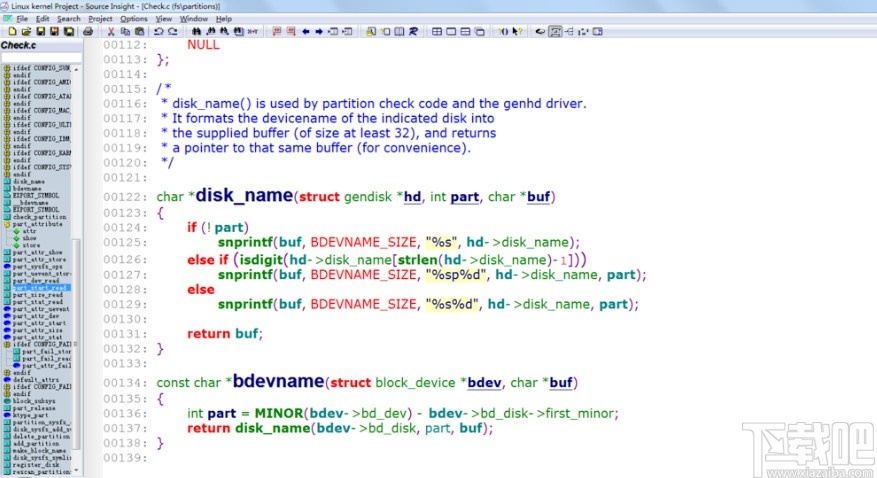Select part_size_read in symbol list
The height and width of the screenshot is (478, 877).
coord(37,295)
